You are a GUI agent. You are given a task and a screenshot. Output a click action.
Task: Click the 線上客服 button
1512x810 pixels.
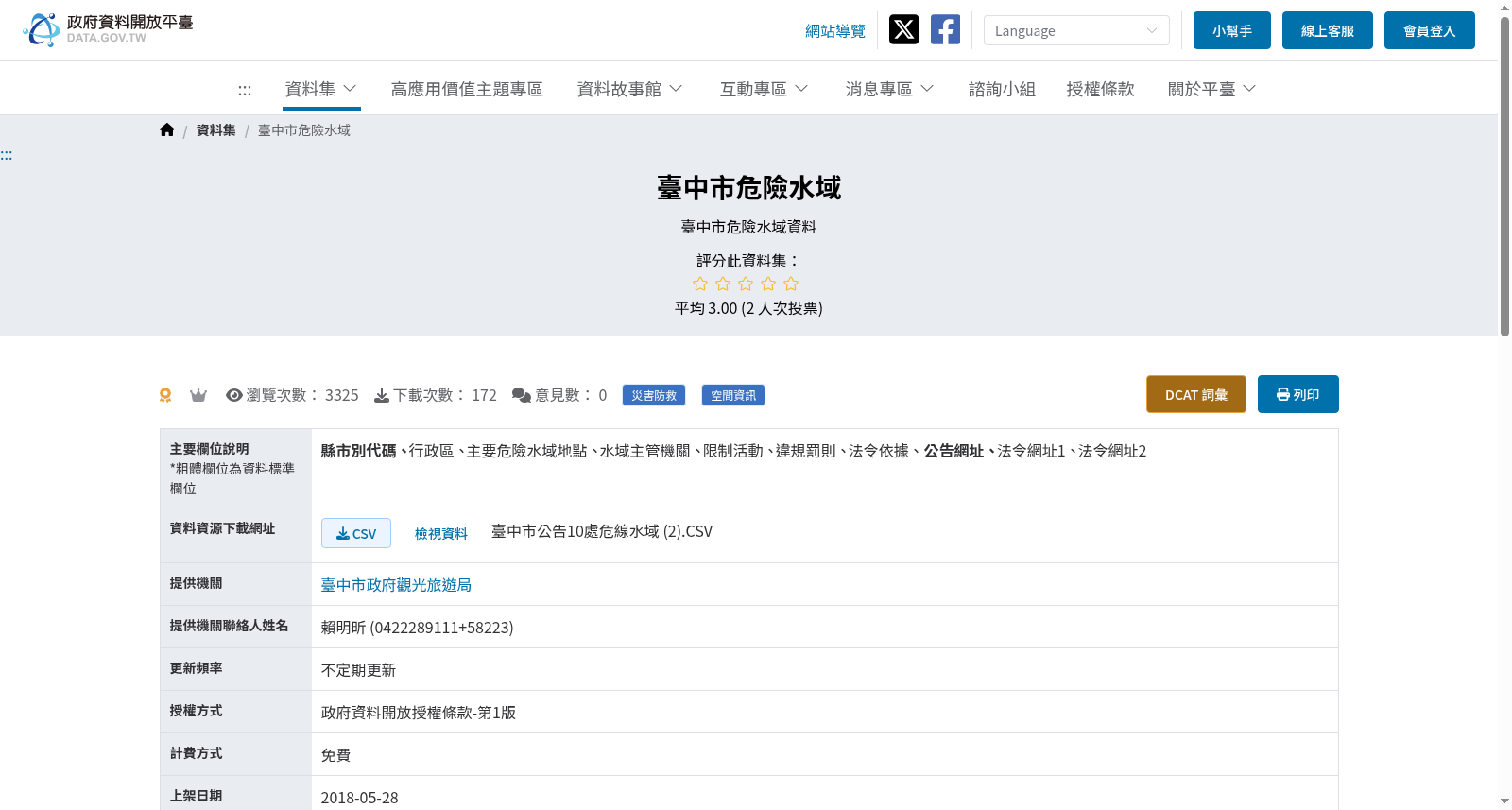1328,30
